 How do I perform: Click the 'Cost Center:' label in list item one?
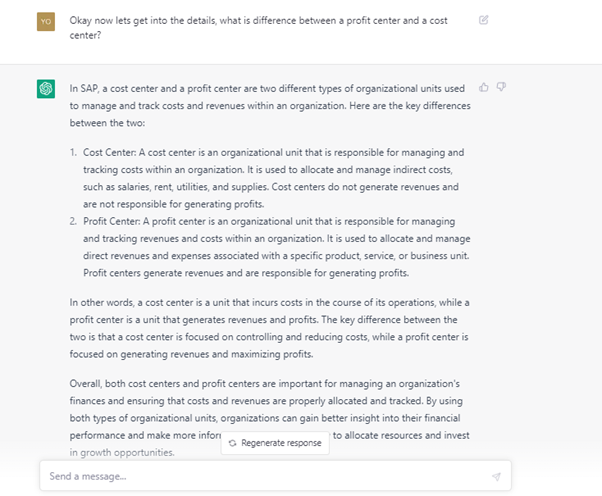(x=109, y=152)
